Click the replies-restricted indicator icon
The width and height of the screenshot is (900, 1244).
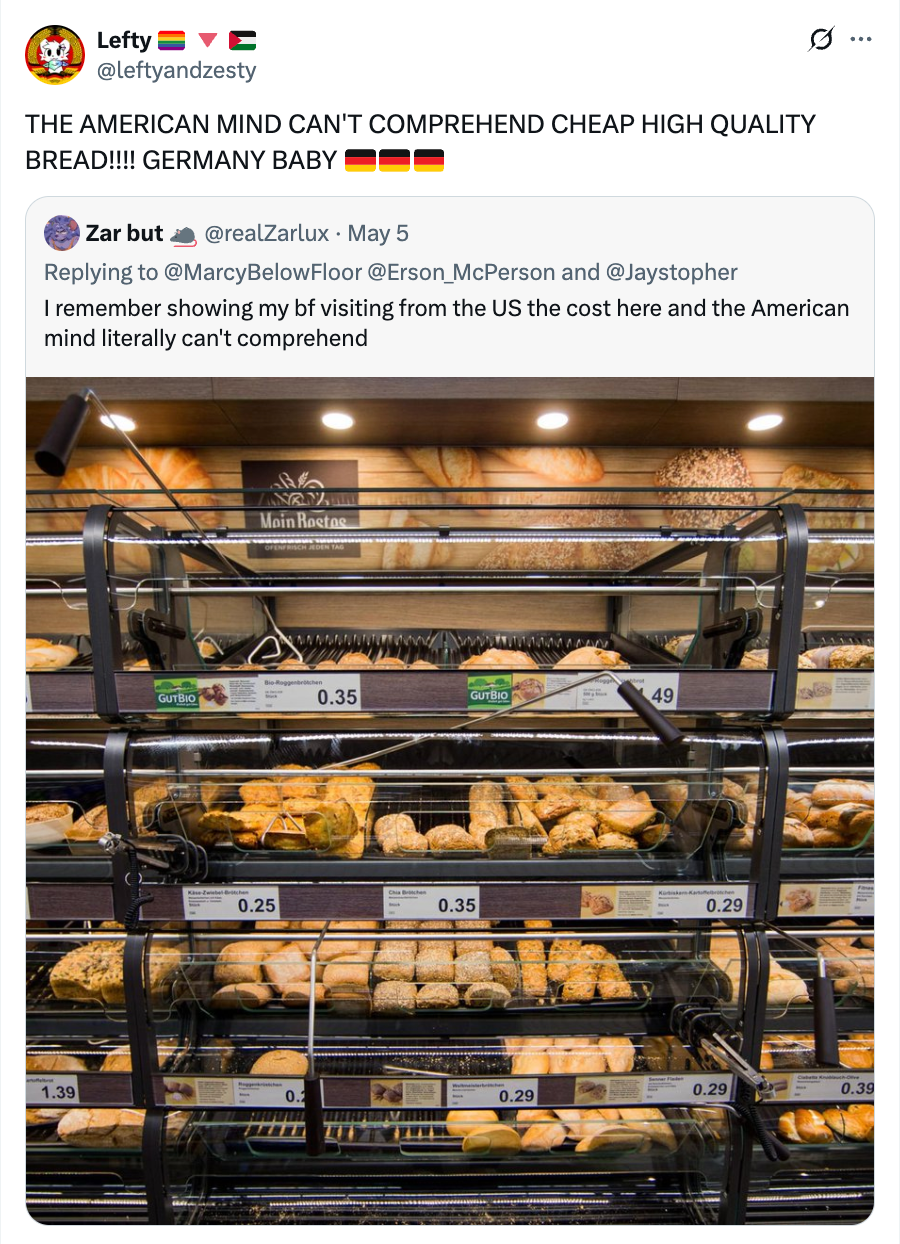pos(822,37)
